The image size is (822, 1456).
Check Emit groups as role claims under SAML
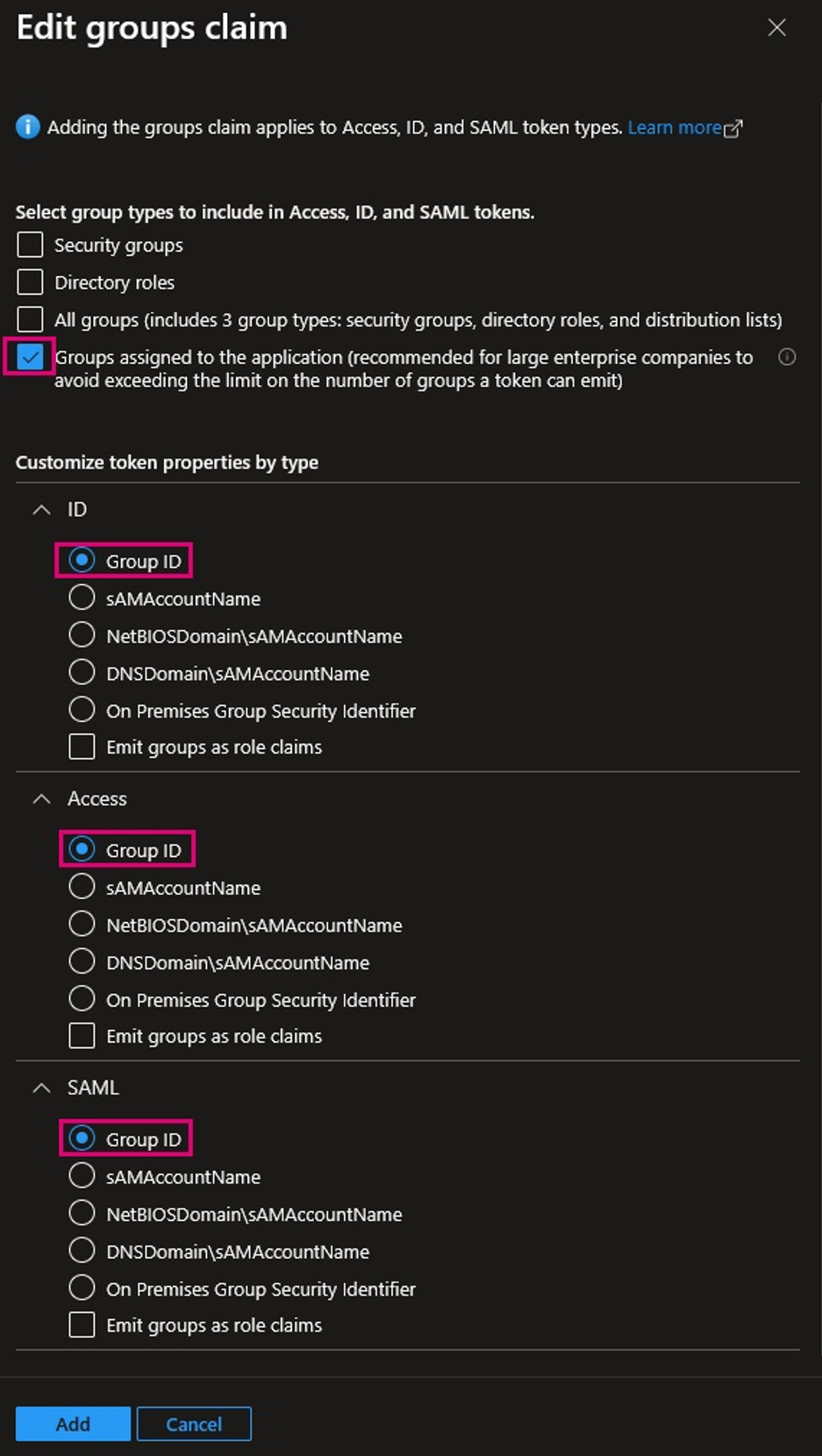pyautogui.click(x=82, y=1324)
